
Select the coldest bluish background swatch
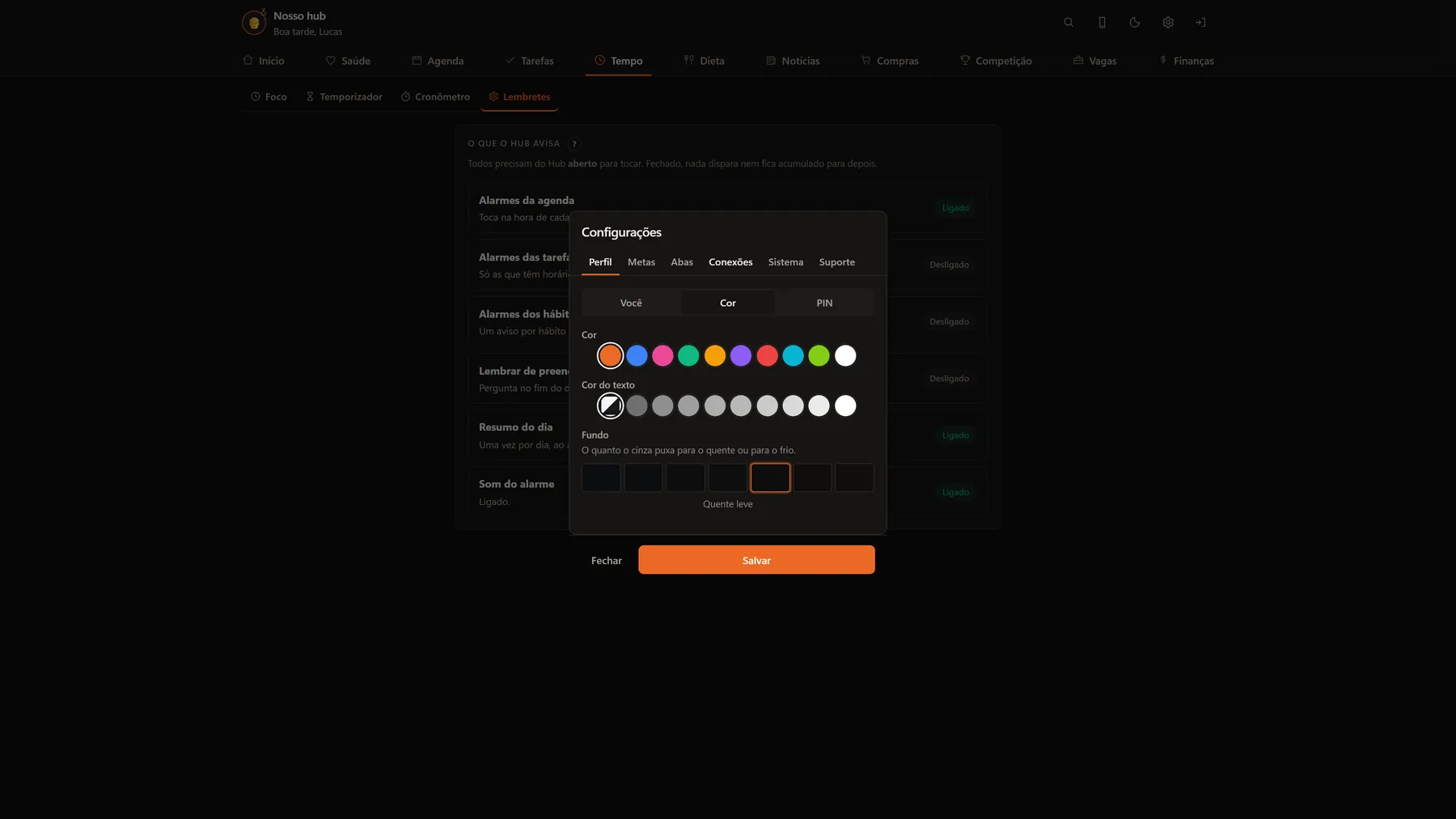click(601, 477)
